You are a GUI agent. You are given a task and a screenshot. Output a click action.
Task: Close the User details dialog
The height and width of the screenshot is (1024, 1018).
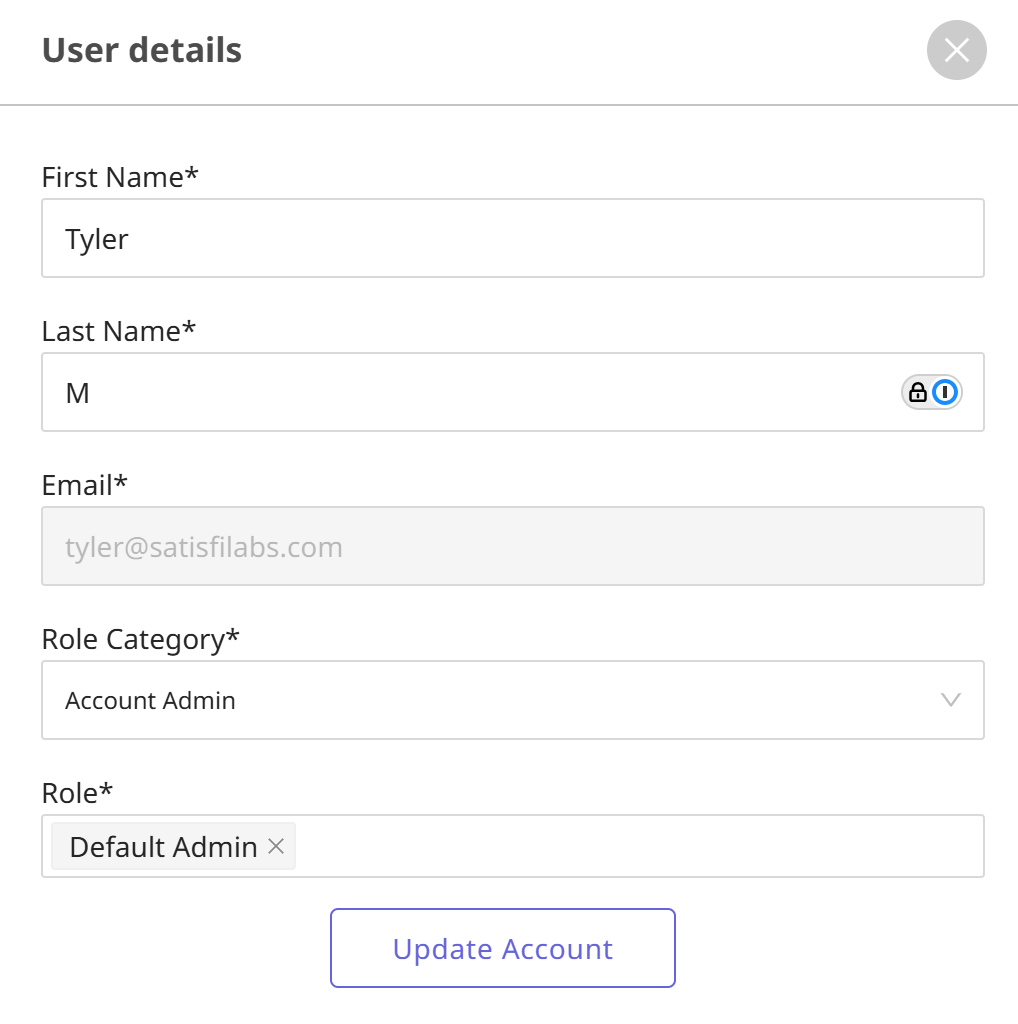pyautogui.click(x=956, y=50)
